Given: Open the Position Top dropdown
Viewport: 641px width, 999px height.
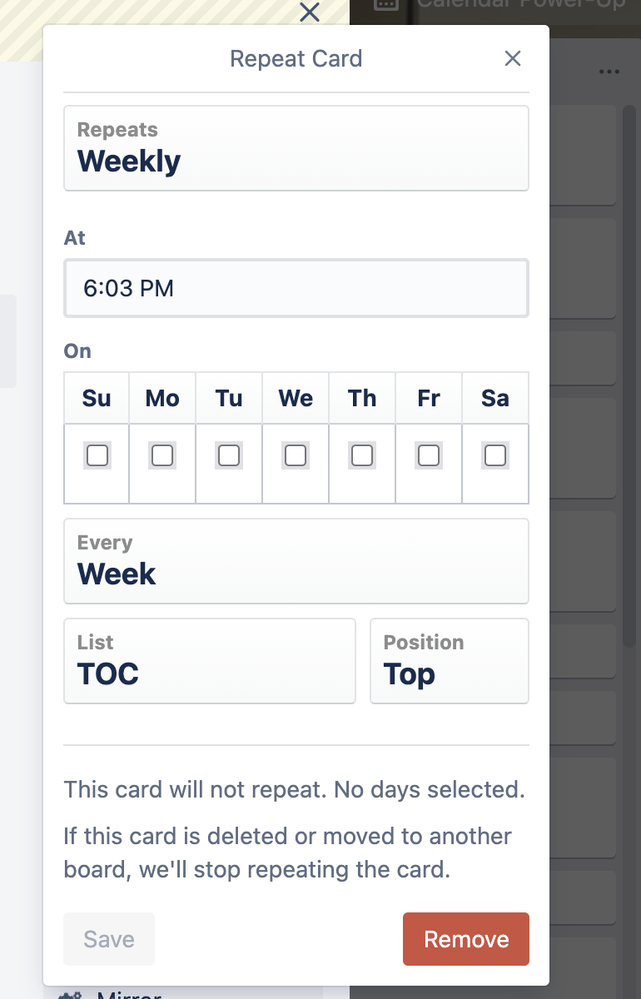Looking at the screenshot, I should [x=449, y=661].
